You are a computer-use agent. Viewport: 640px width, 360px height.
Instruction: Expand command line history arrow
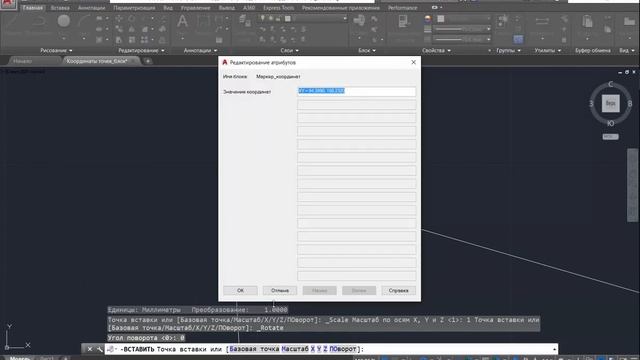554,349
